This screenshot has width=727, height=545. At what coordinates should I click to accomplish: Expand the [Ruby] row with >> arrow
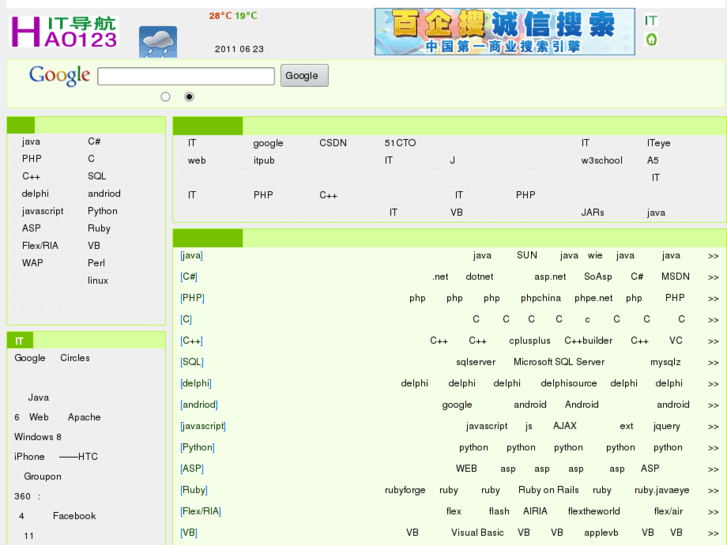coord(713,491)
